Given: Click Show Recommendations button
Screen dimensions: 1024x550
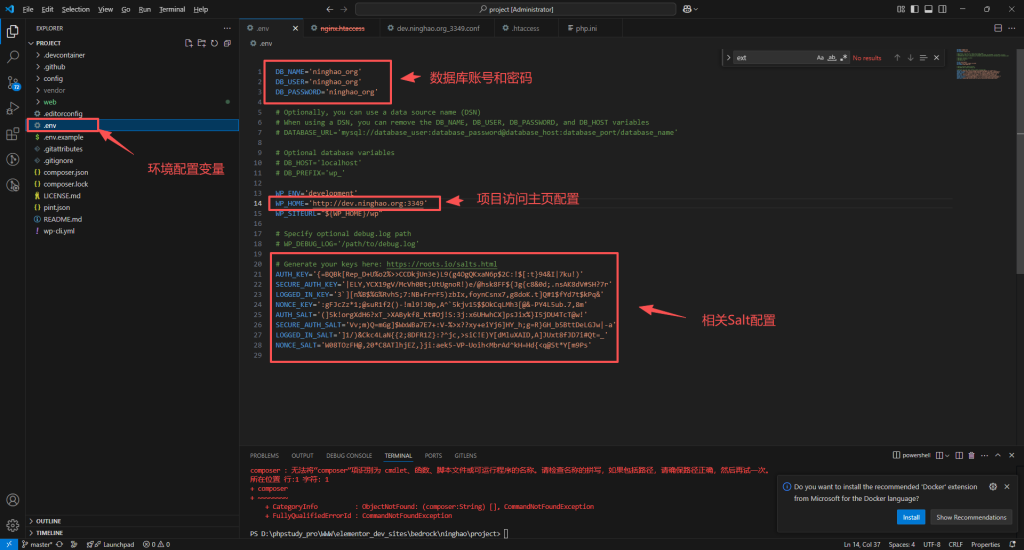Looking at the screenshot, I should (970, 517).
